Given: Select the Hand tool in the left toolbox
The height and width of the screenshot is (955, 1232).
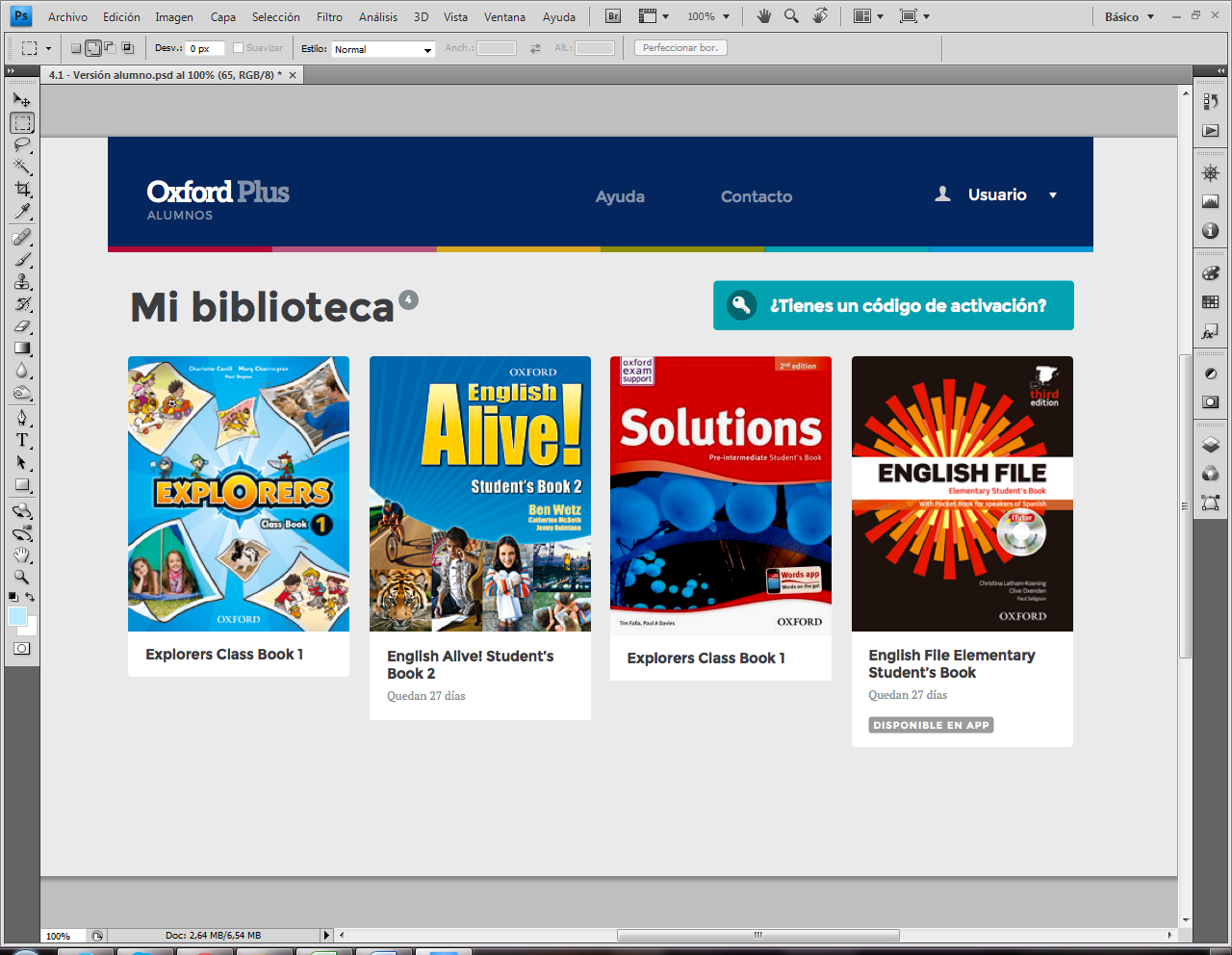Looking at the screenshot, I should pyautogui.click(x=22, y=555).
